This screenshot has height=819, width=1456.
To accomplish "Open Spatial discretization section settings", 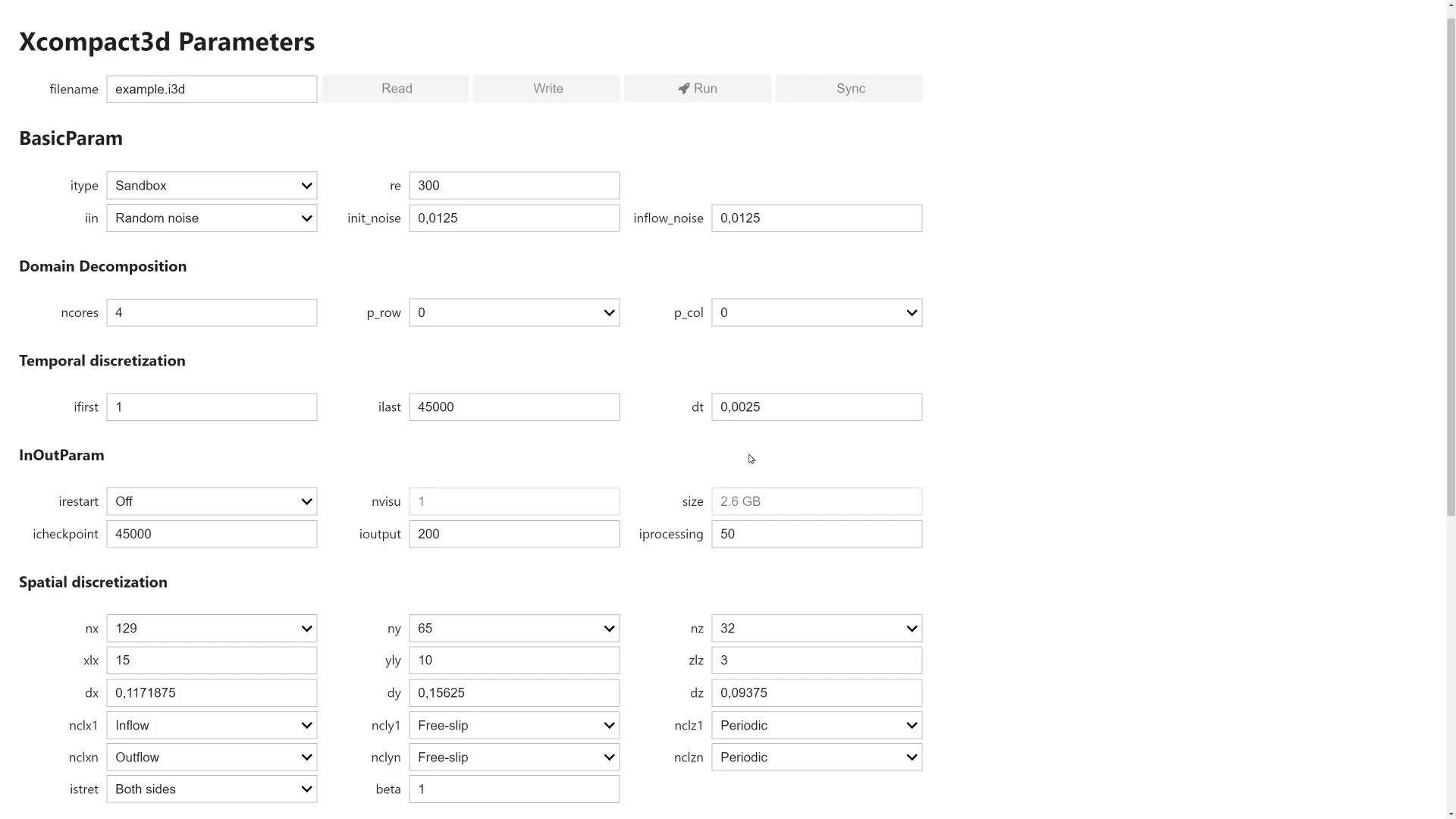I will click(93, 581).
